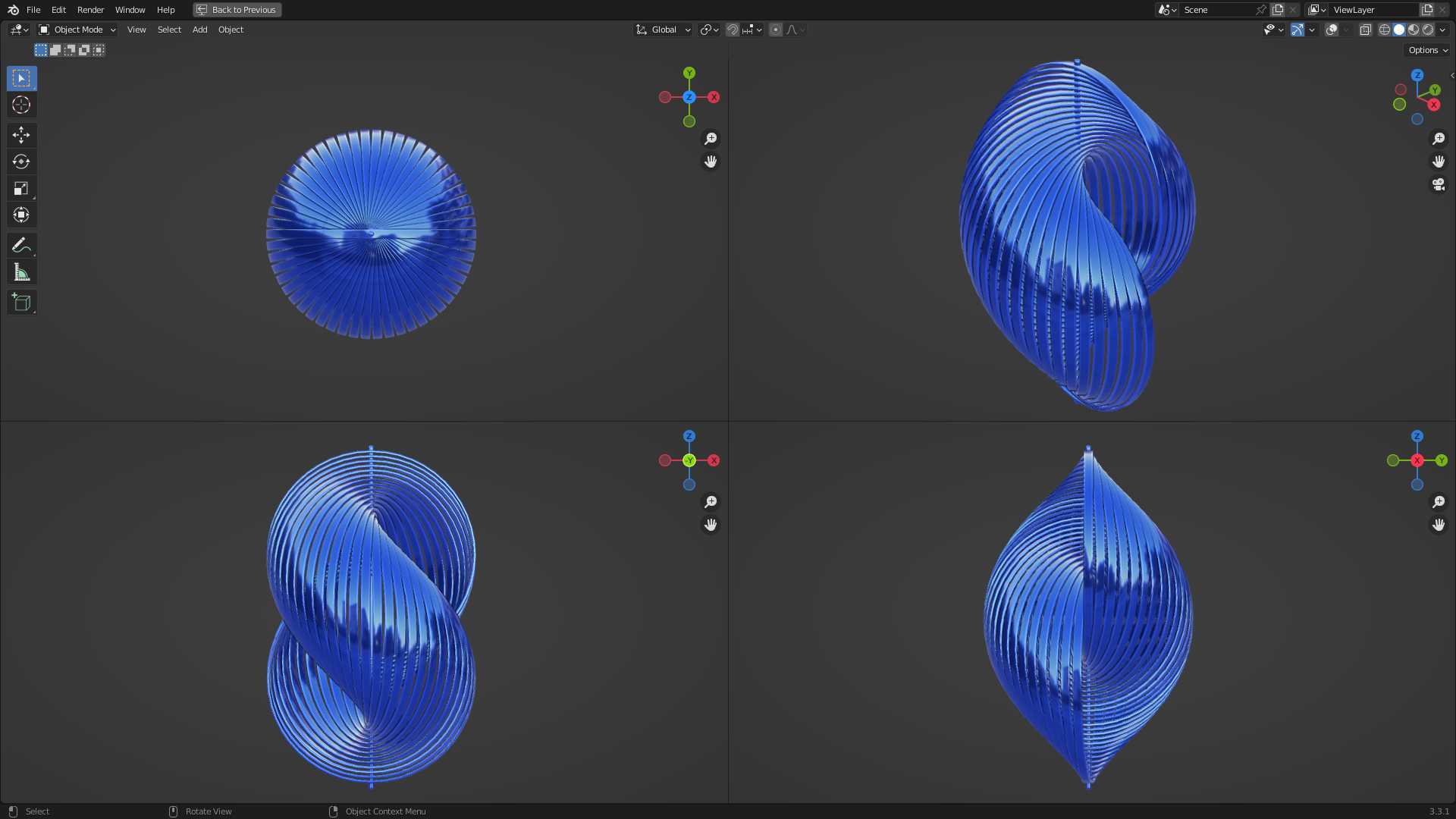Toggle X-ray mode
The width and height of the screenshot is (1456, 819).
click(x=1366, y=30)
